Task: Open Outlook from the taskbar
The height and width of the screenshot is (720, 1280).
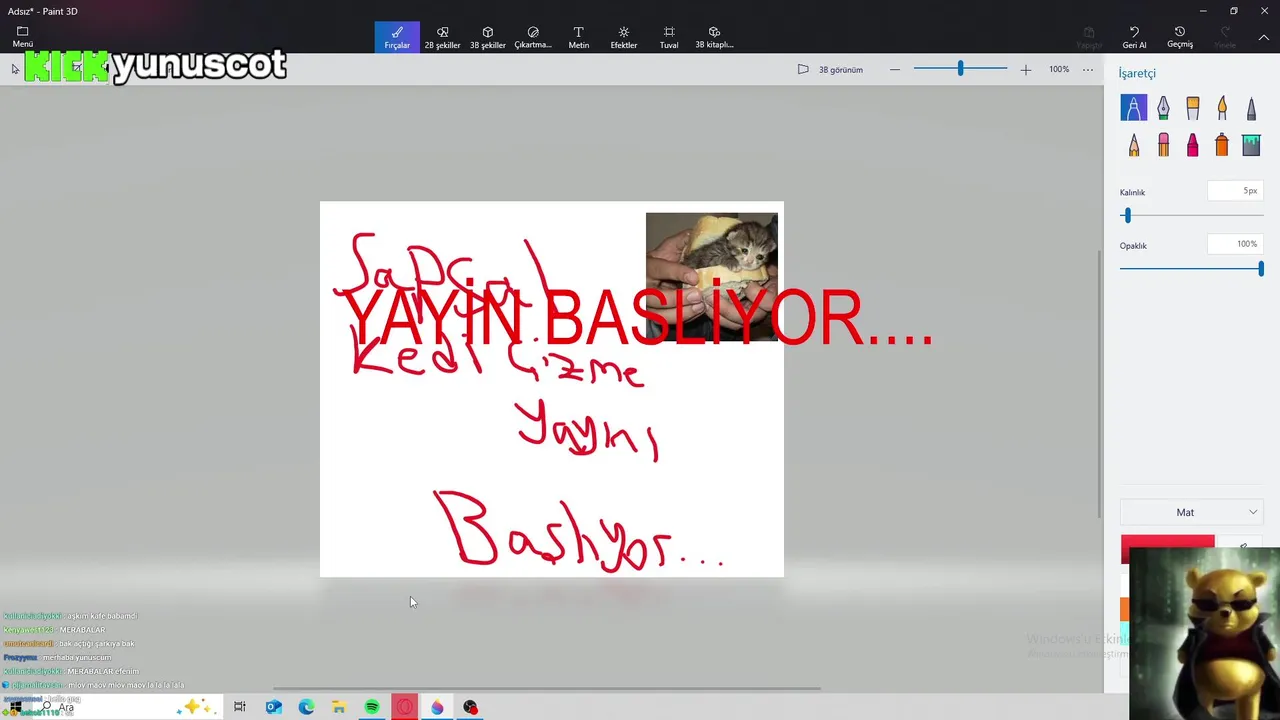Action: point(273,707)
